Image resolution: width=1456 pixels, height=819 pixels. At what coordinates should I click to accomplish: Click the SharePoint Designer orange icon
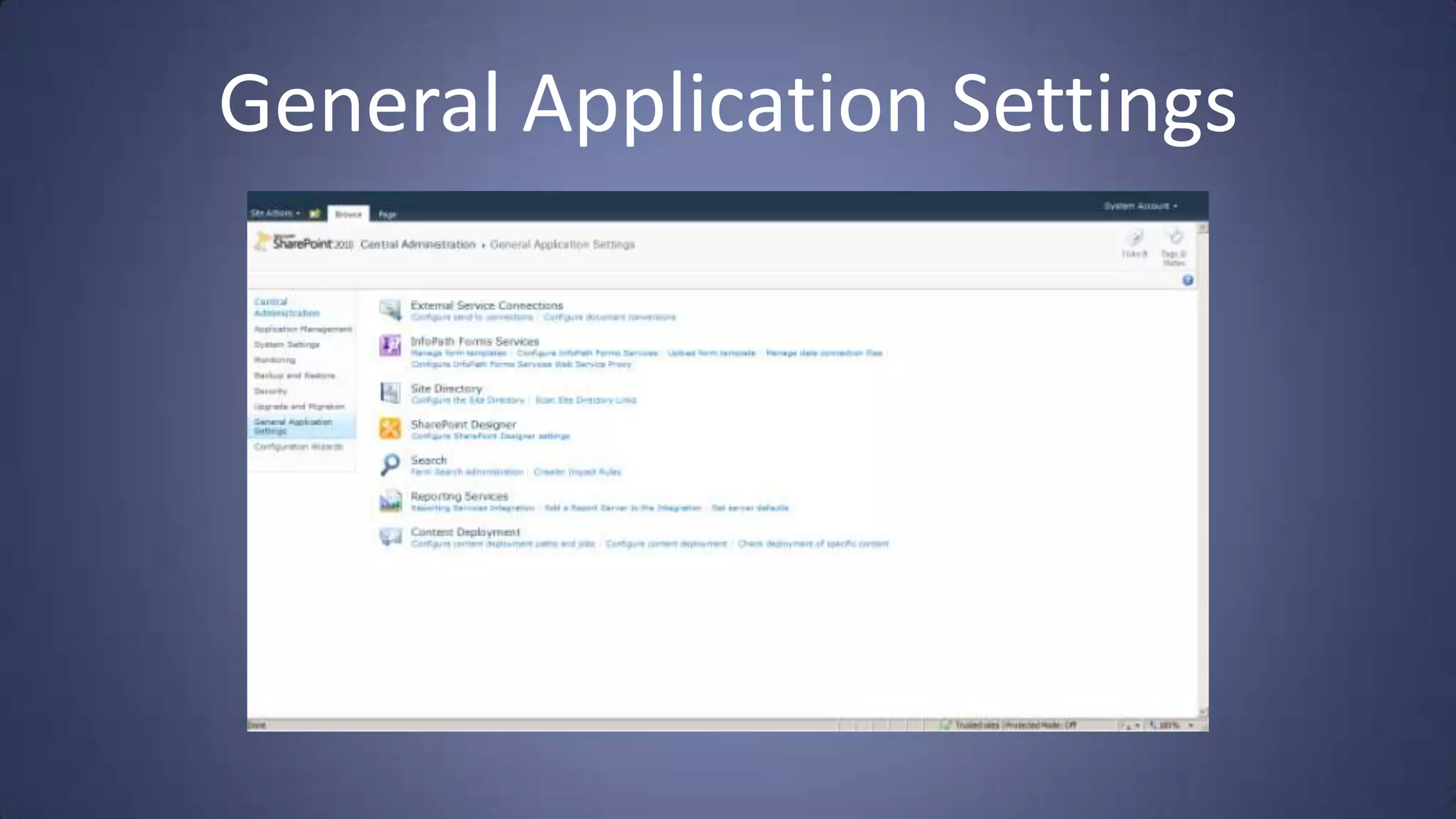pos(390,429)
